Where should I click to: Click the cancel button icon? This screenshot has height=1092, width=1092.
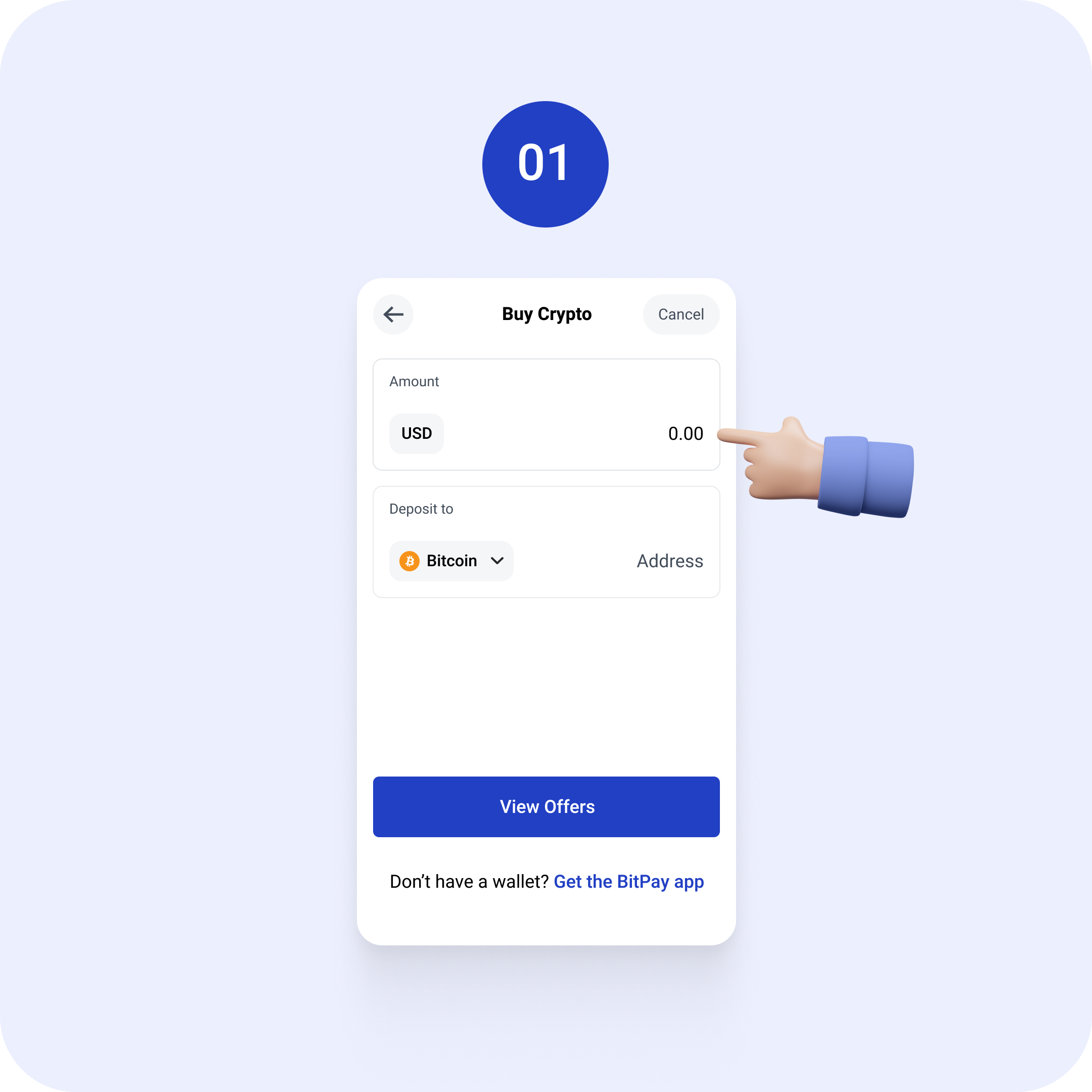click(680, 314)
